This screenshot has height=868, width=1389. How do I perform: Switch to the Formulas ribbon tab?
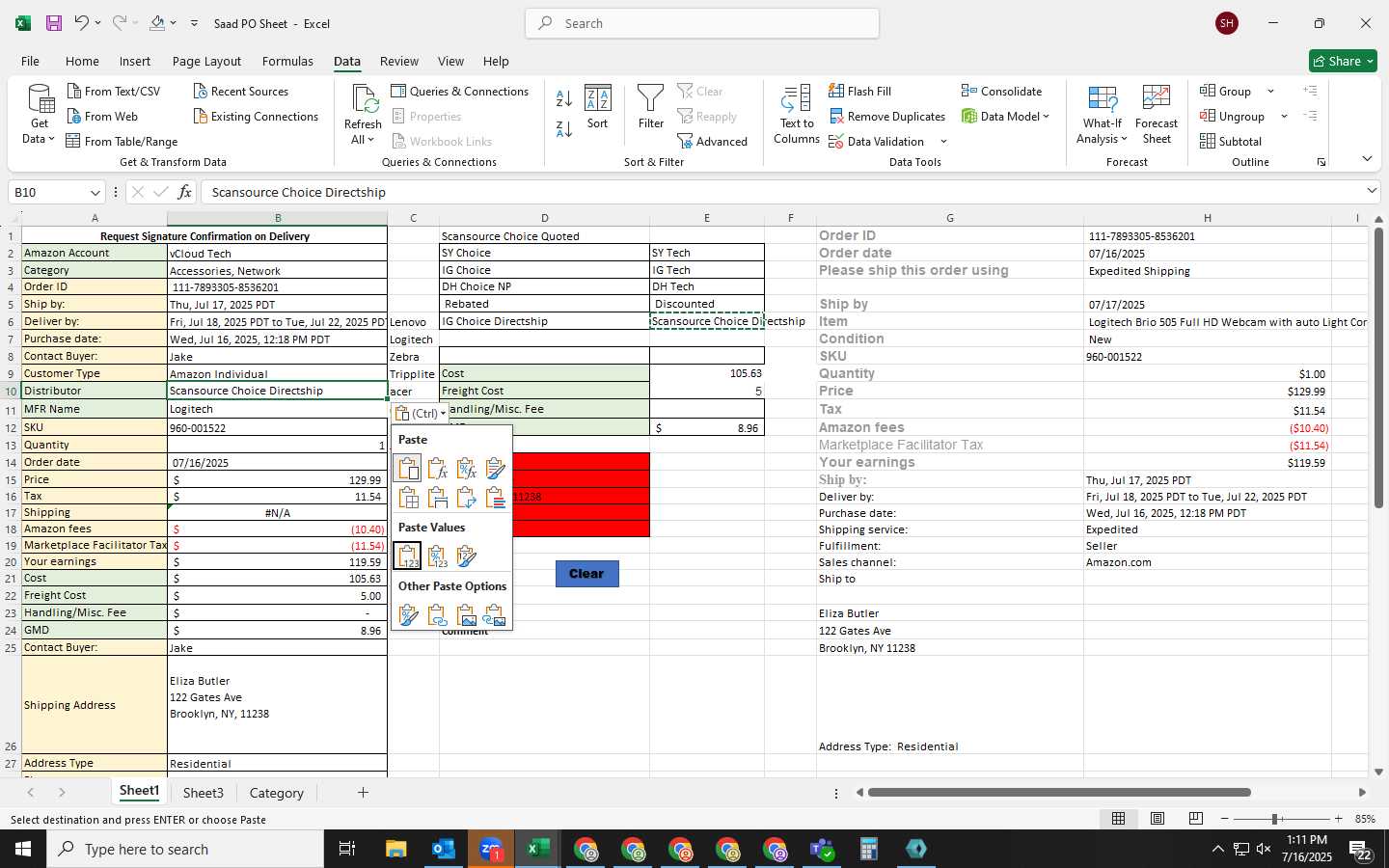(x=287, y=61)
